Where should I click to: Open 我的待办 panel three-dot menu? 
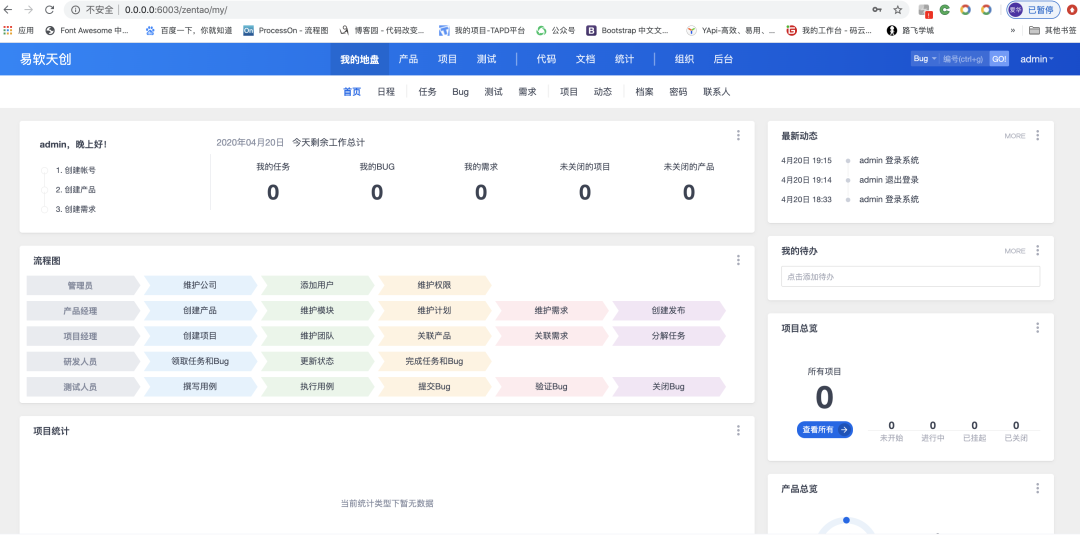coord(1038,250)
